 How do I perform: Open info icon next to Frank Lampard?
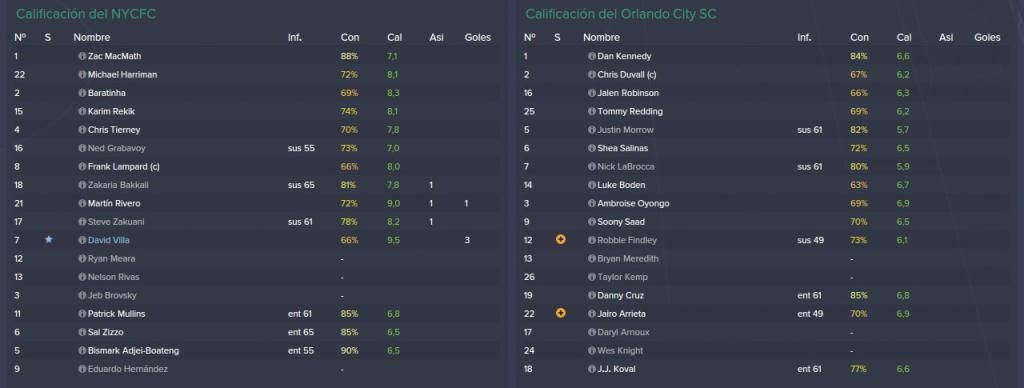pyautogui.click(x=82, y=167)
